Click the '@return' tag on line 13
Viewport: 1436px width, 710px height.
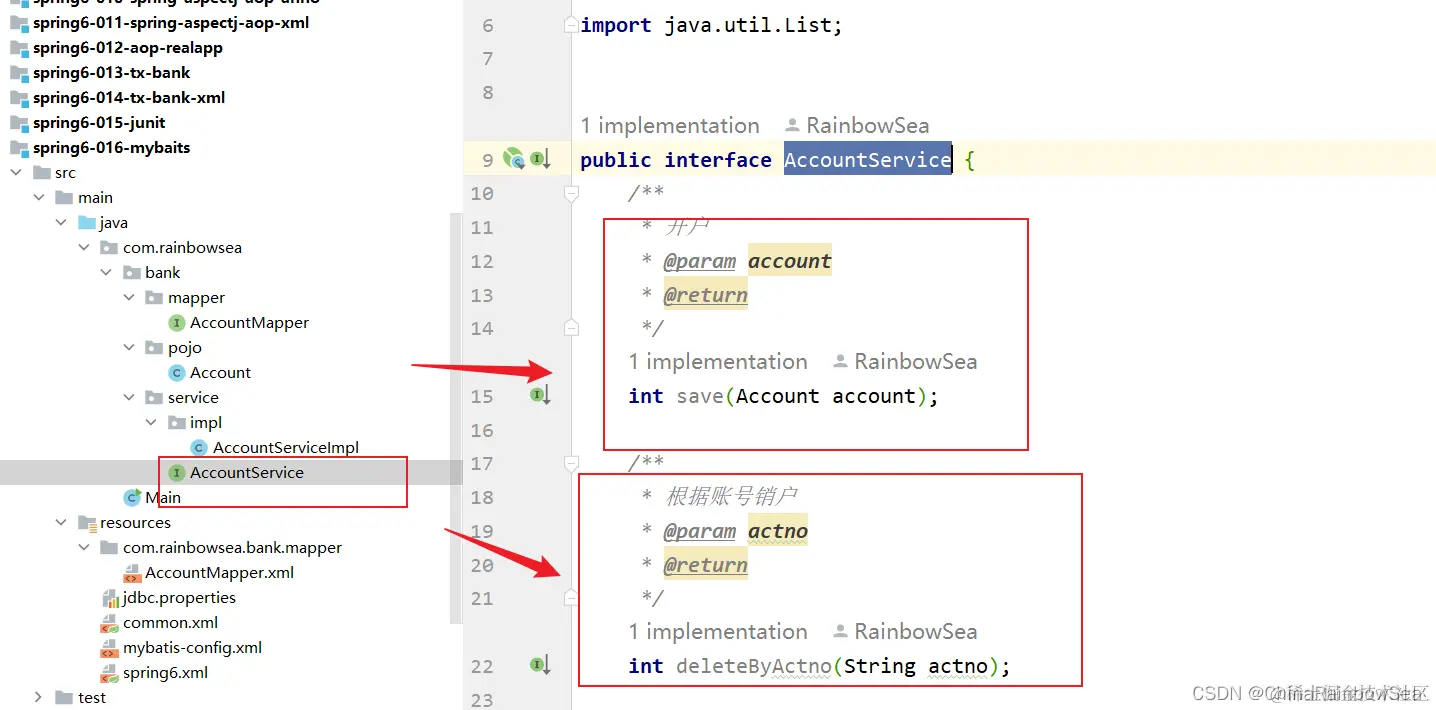(x=705, y=295)
